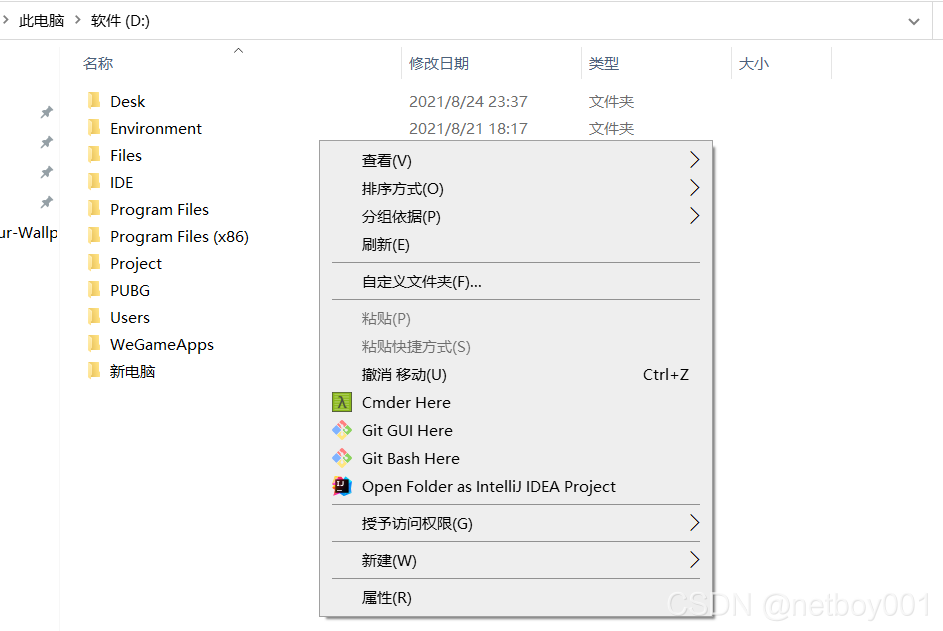Click the IDE folder icon
Viewport: 943px width, 631px height.
pos(94,182)
